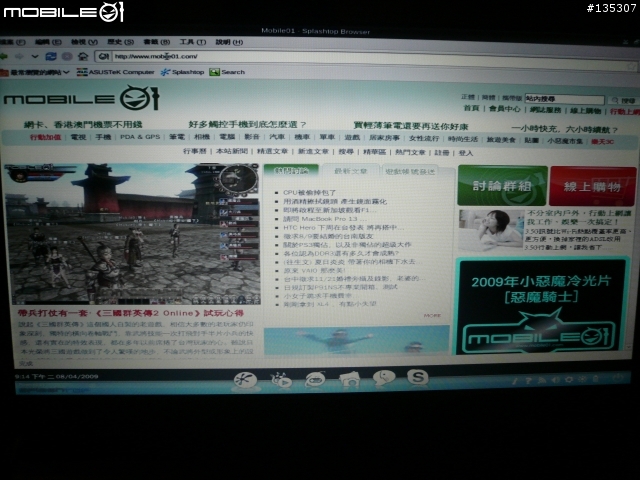Open the 行動加值 red category link

45,137
